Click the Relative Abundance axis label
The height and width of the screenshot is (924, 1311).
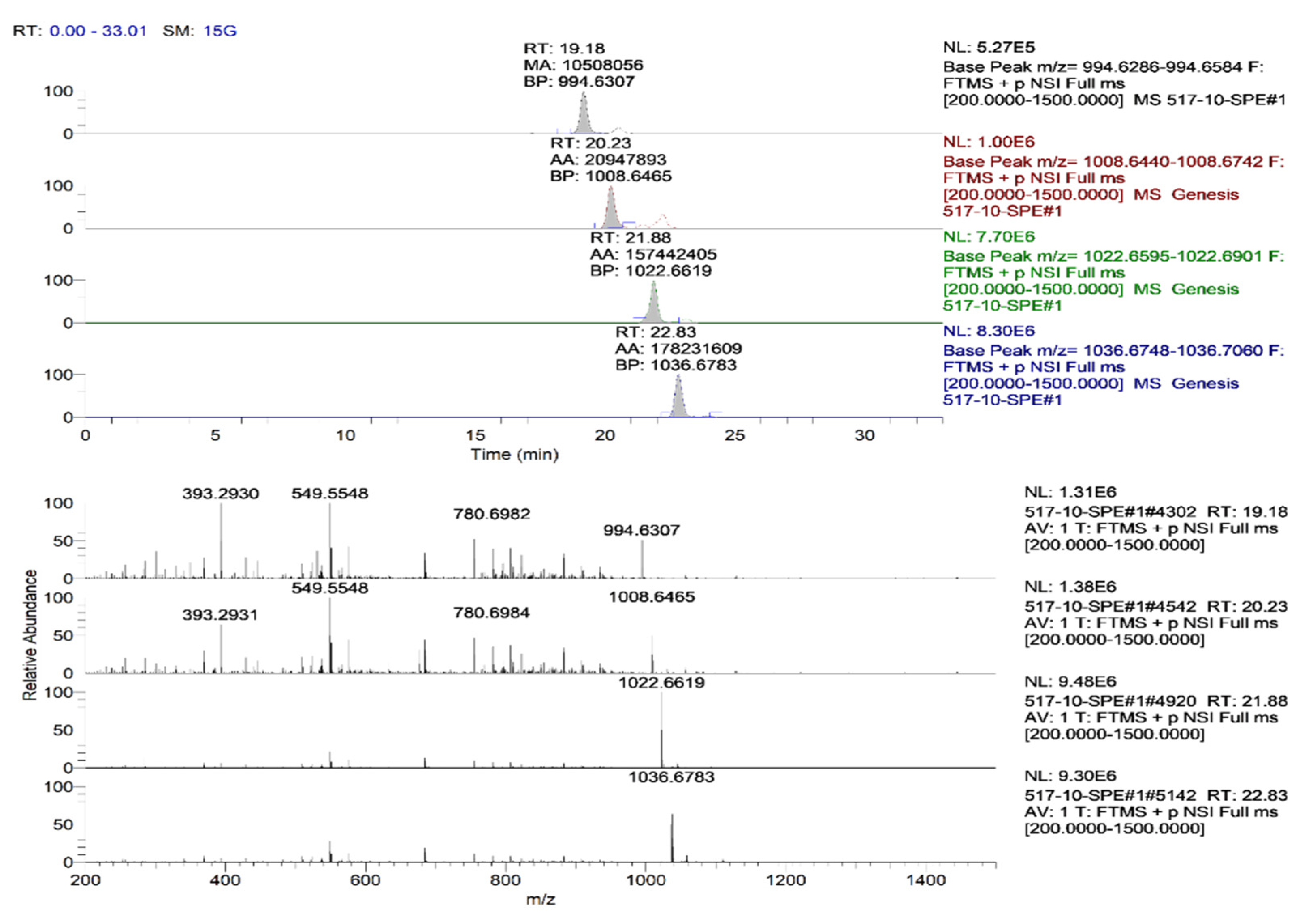30,634
